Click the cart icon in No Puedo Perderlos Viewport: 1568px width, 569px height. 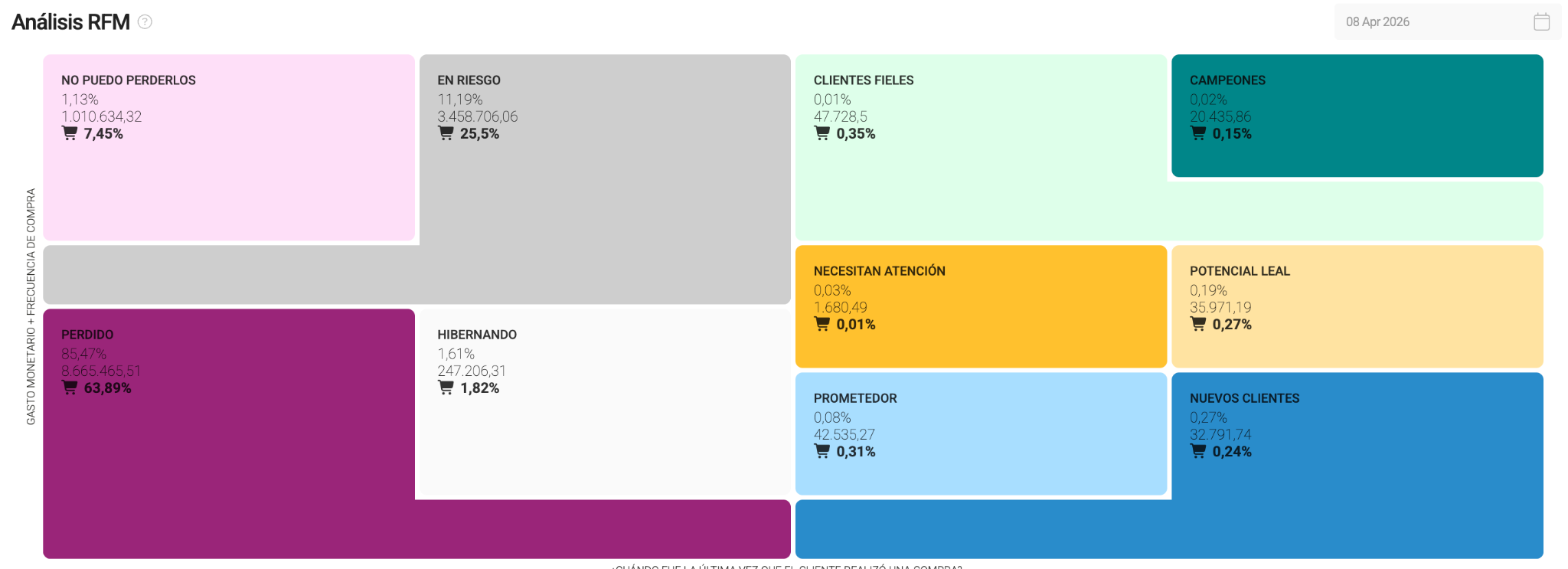point(70,133)
